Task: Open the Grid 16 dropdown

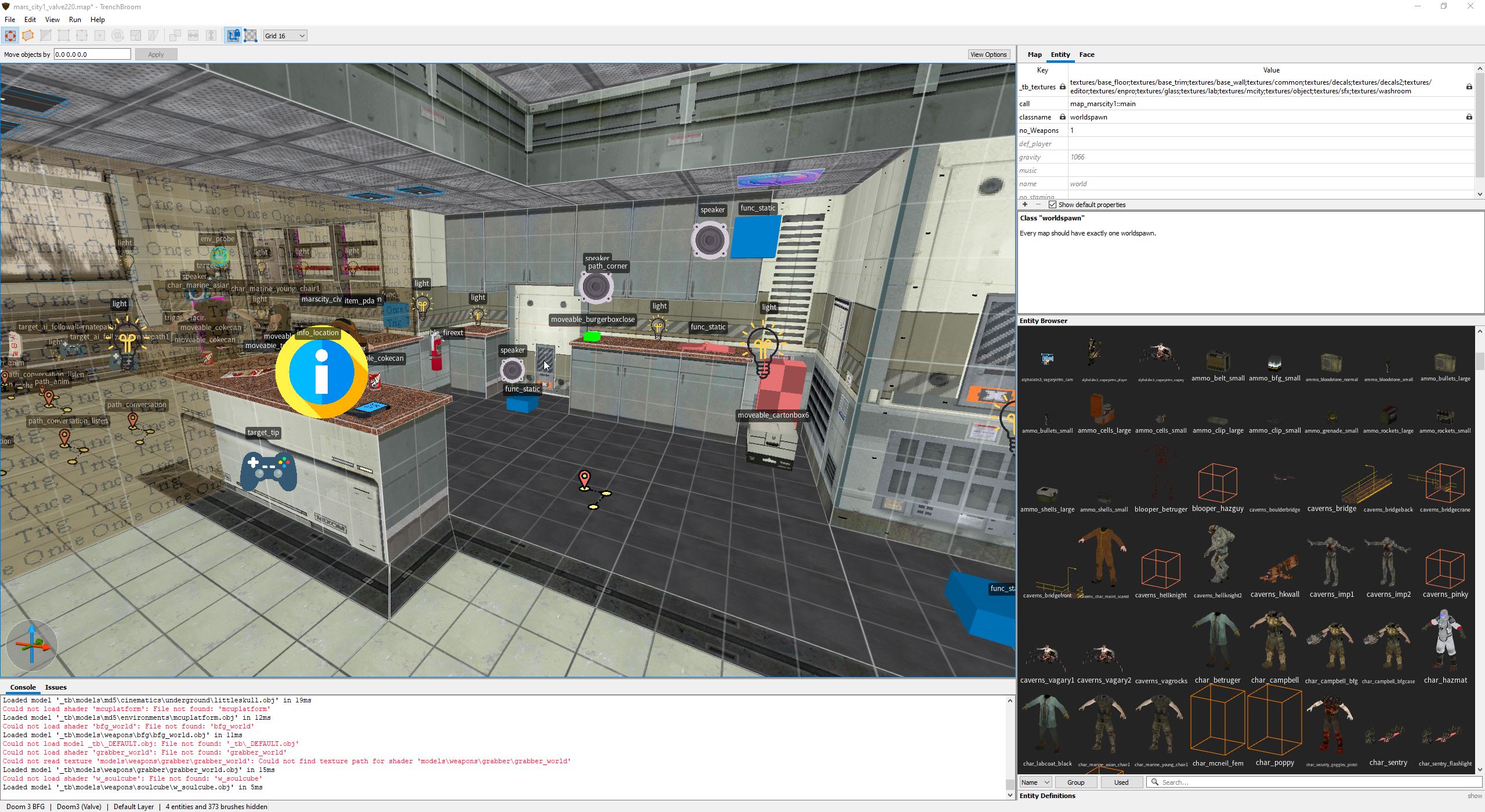Action: 284,36
